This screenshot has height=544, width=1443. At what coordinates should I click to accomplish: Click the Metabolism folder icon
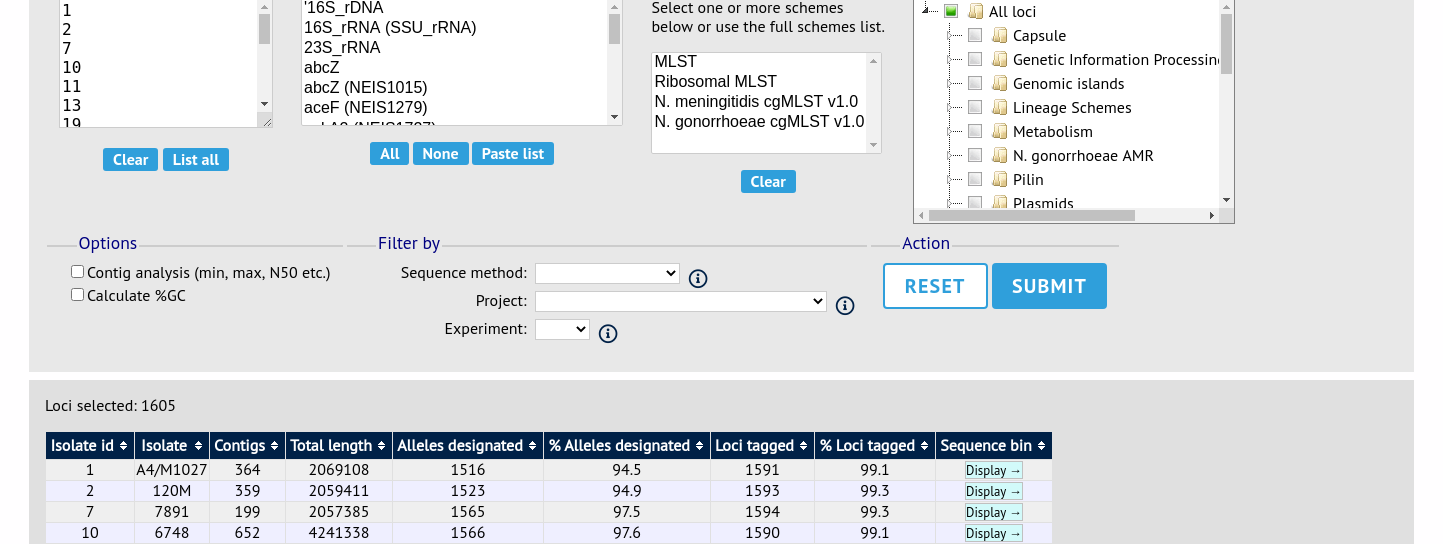pos(1000,132)
